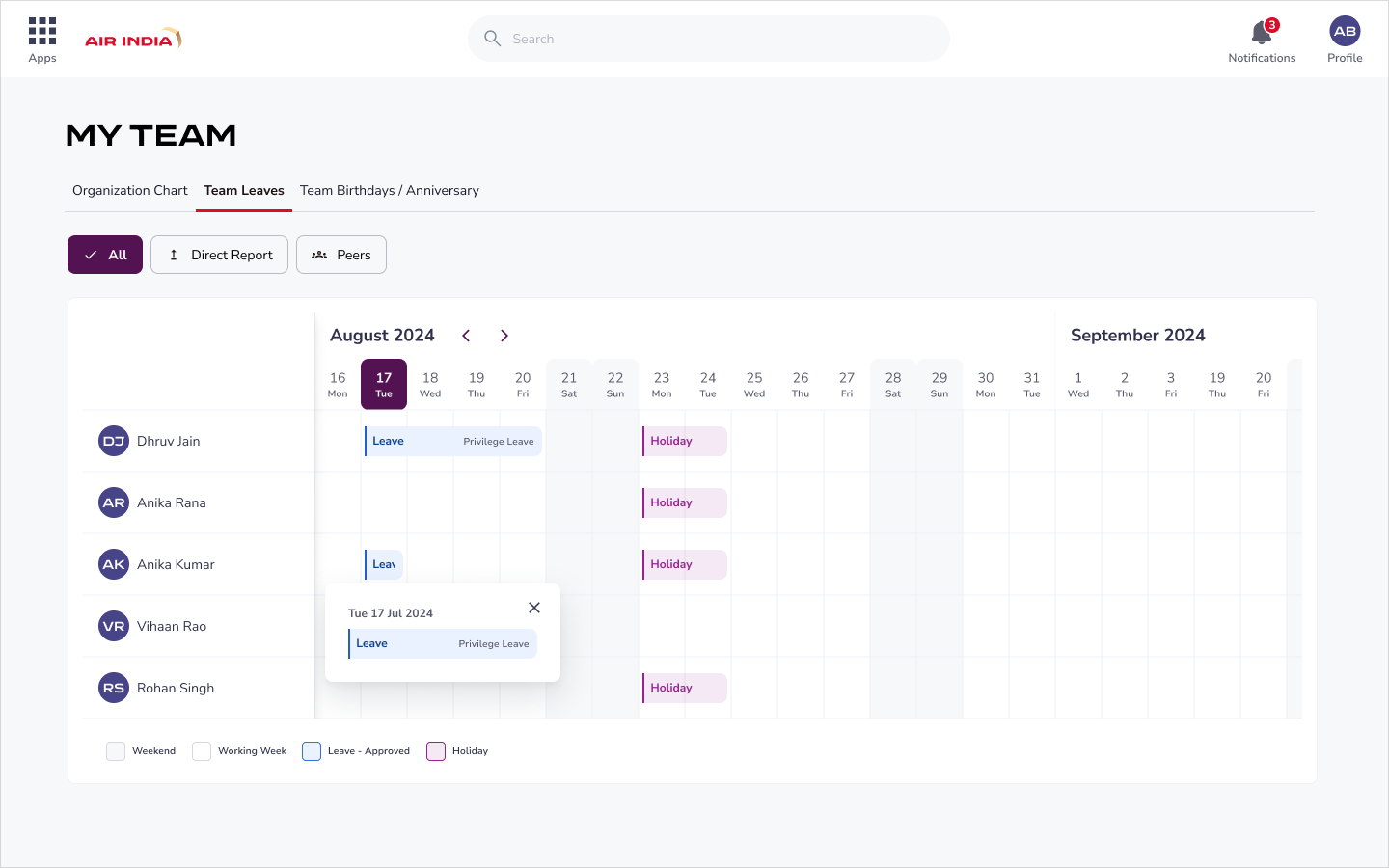
Task: Select date 18 Wed
Action: click(x=430, y=384)
